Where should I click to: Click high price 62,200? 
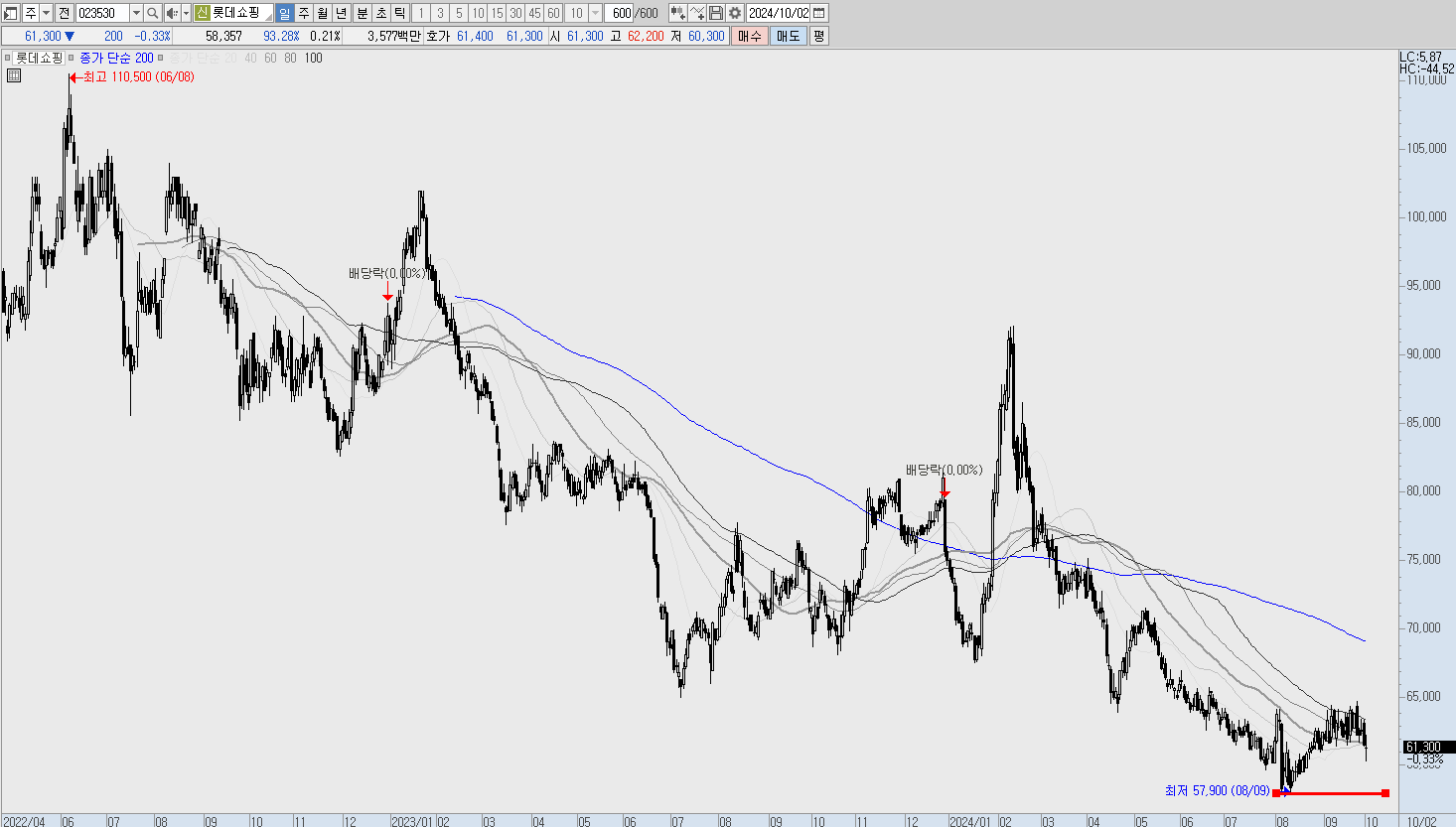point(646,36)
